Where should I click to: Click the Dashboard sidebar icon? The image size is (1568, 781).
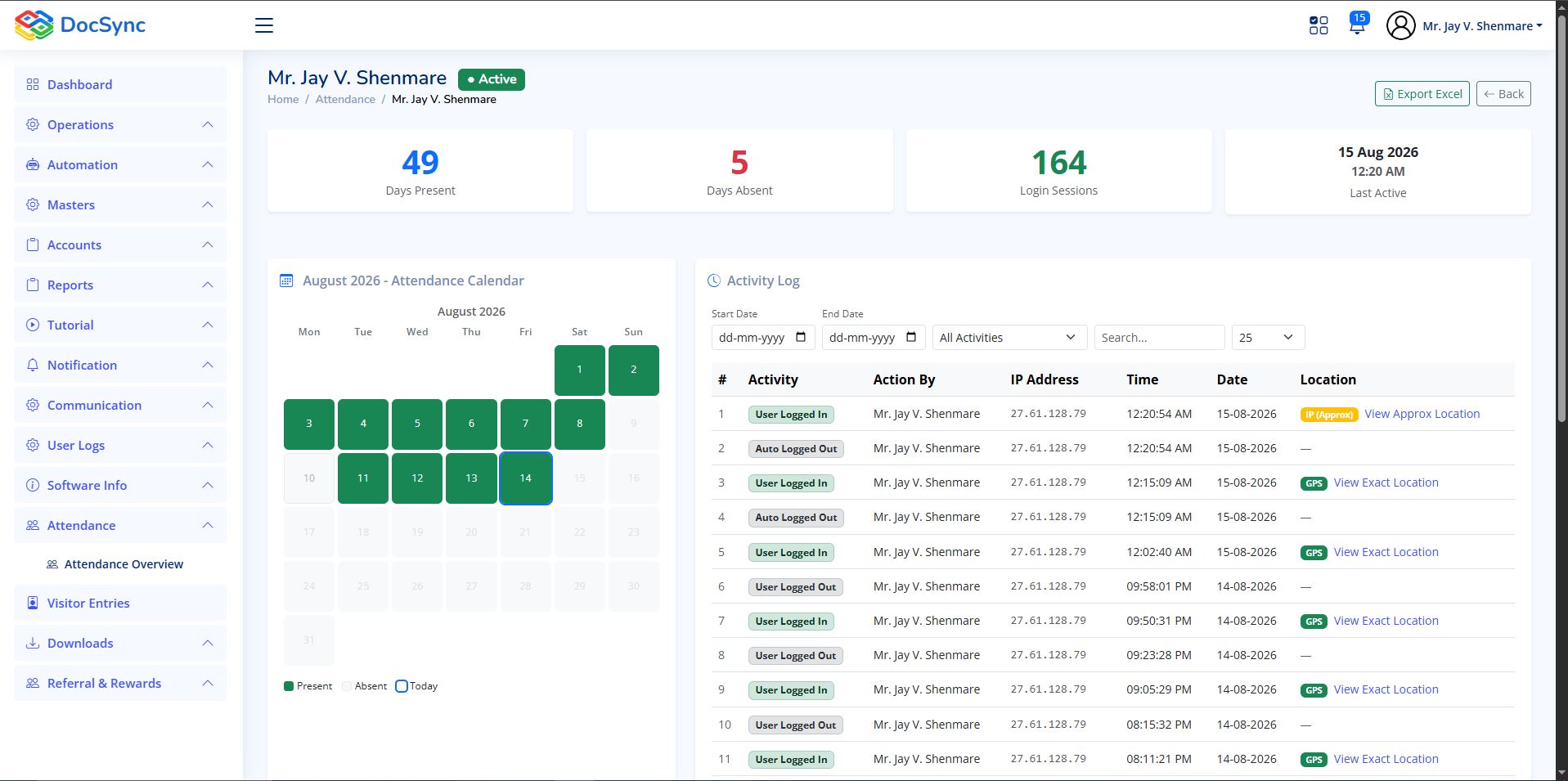[33, 84]
